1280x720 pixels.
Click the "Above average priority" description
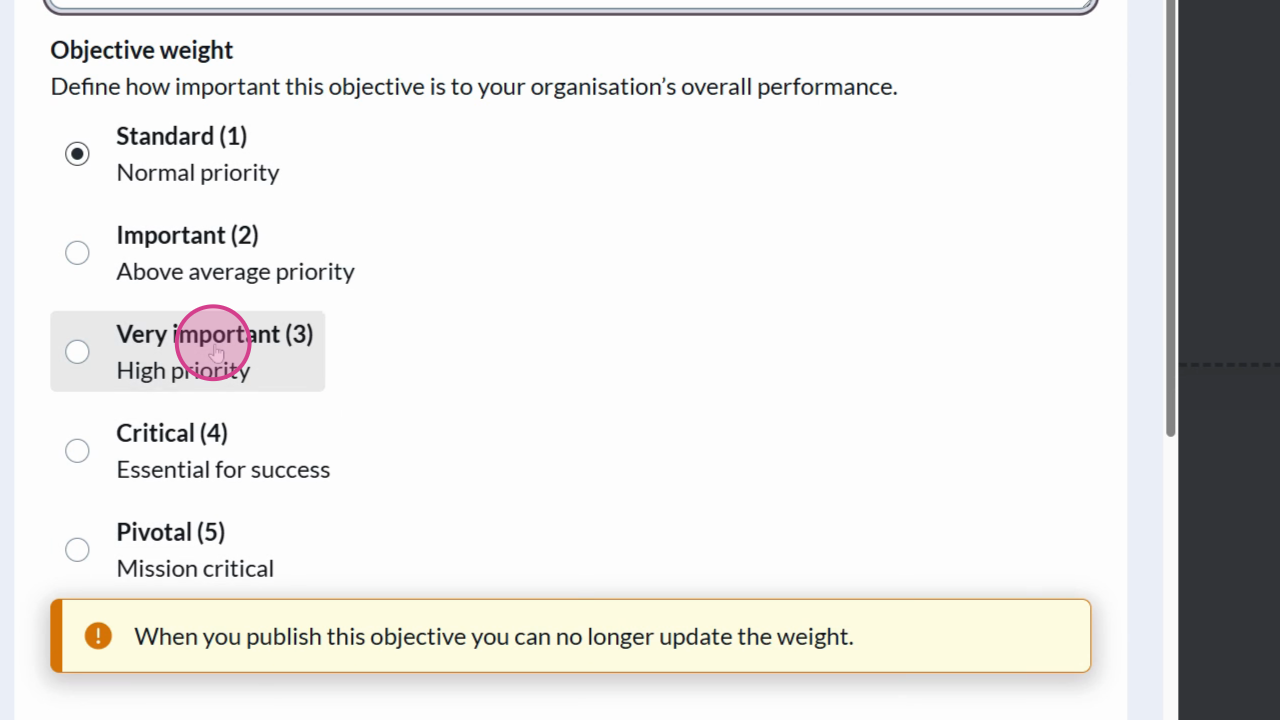click(235, 272)
